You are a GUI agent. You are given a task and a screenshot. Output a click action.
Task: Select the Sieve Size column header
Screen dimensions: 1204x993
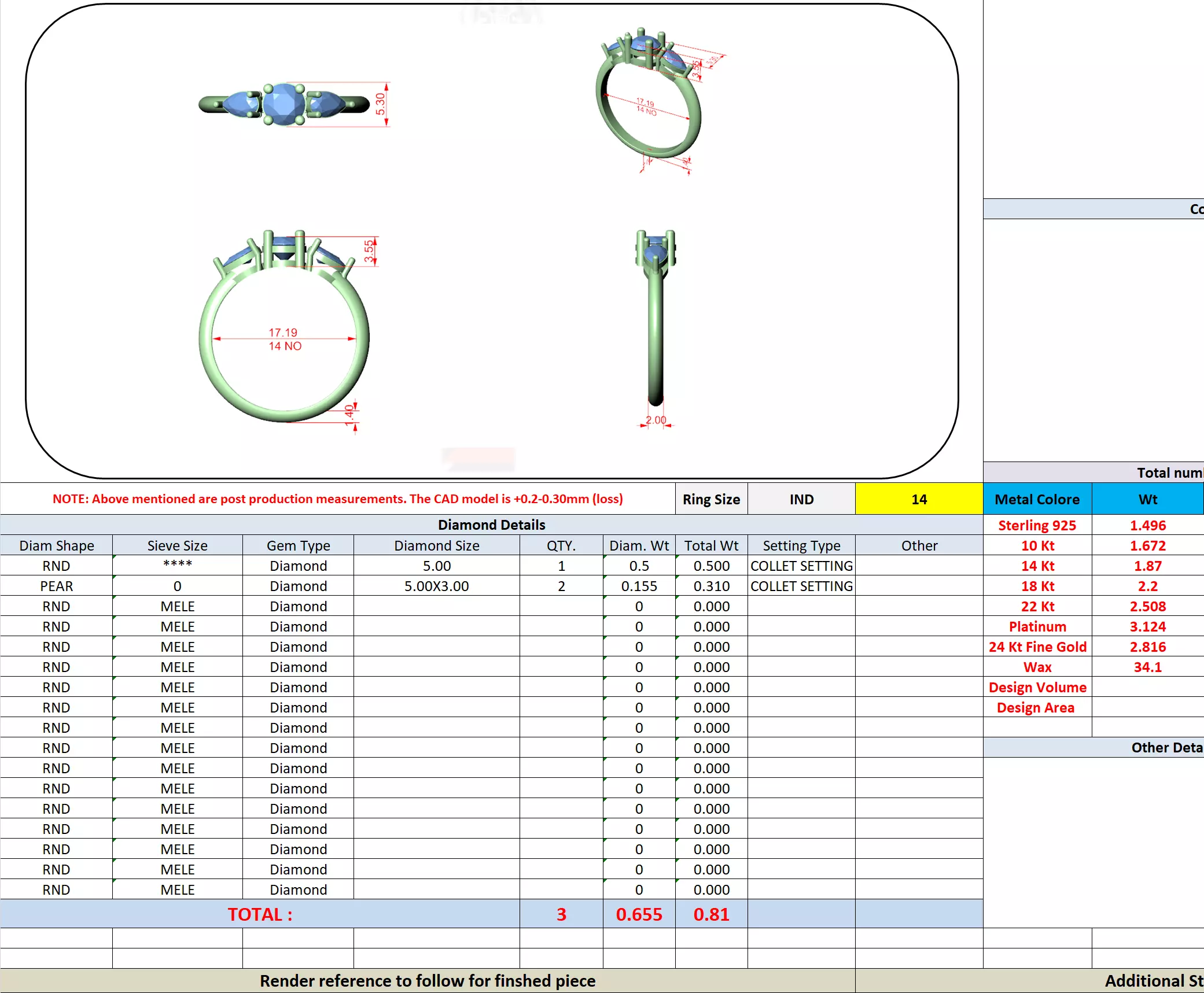[x=177, y=545]
